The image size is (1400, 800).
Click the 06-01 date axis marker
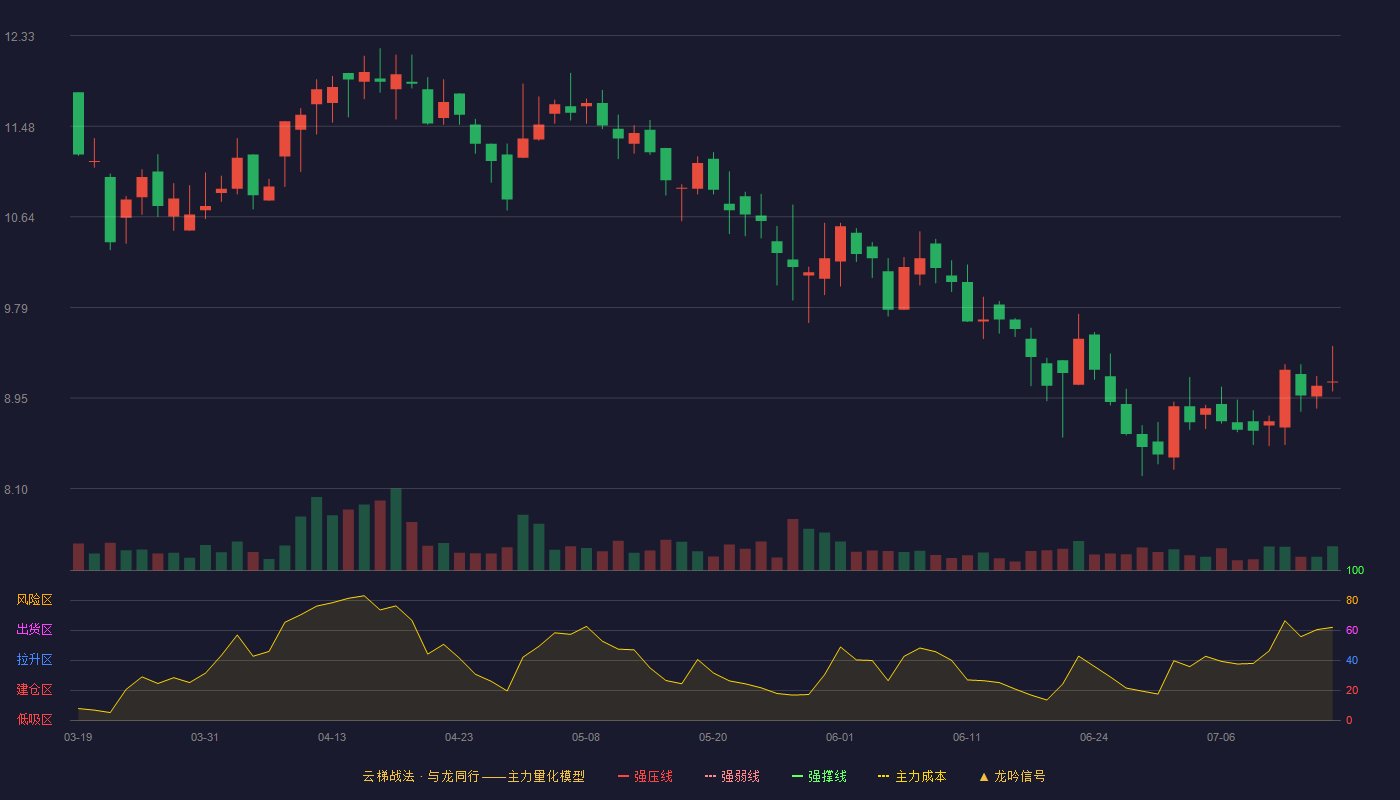click(840, 737)
